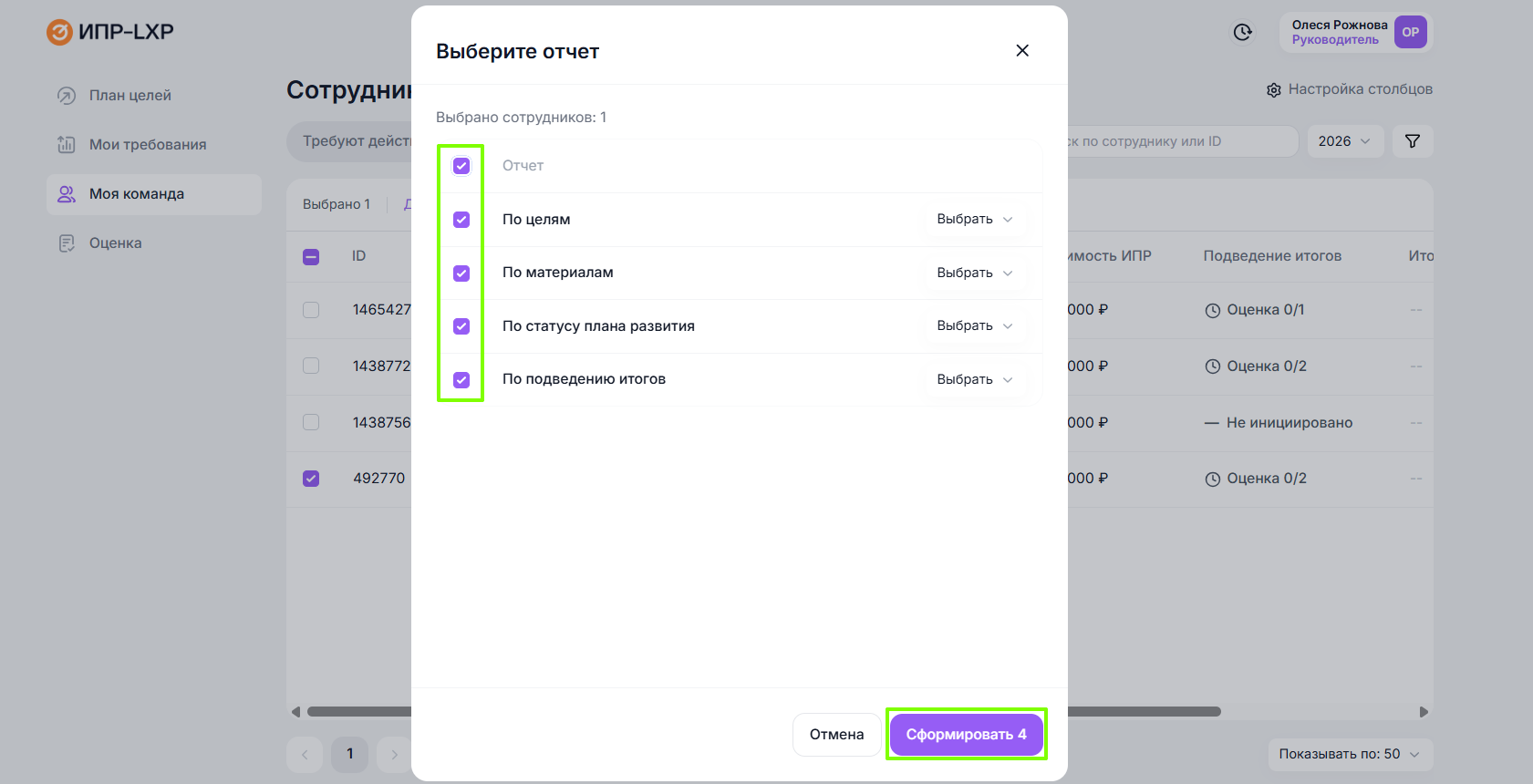Check the row 1438756 checkbox
The image size is (1533, 784).
pyautogui.click(x=311, y=422)
